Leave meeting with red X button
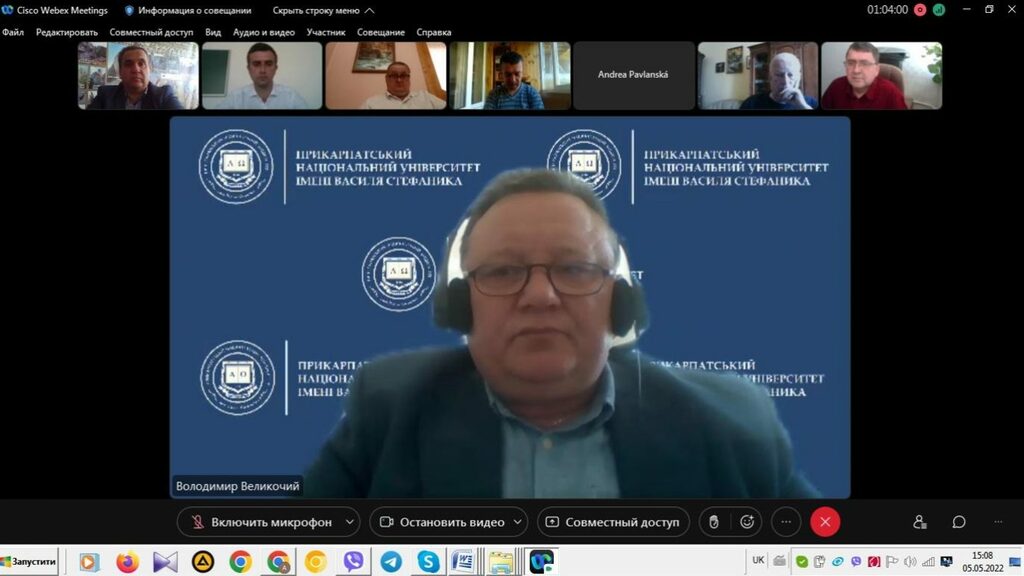This screenshot has height=576, width=1024. click(825, 522)
